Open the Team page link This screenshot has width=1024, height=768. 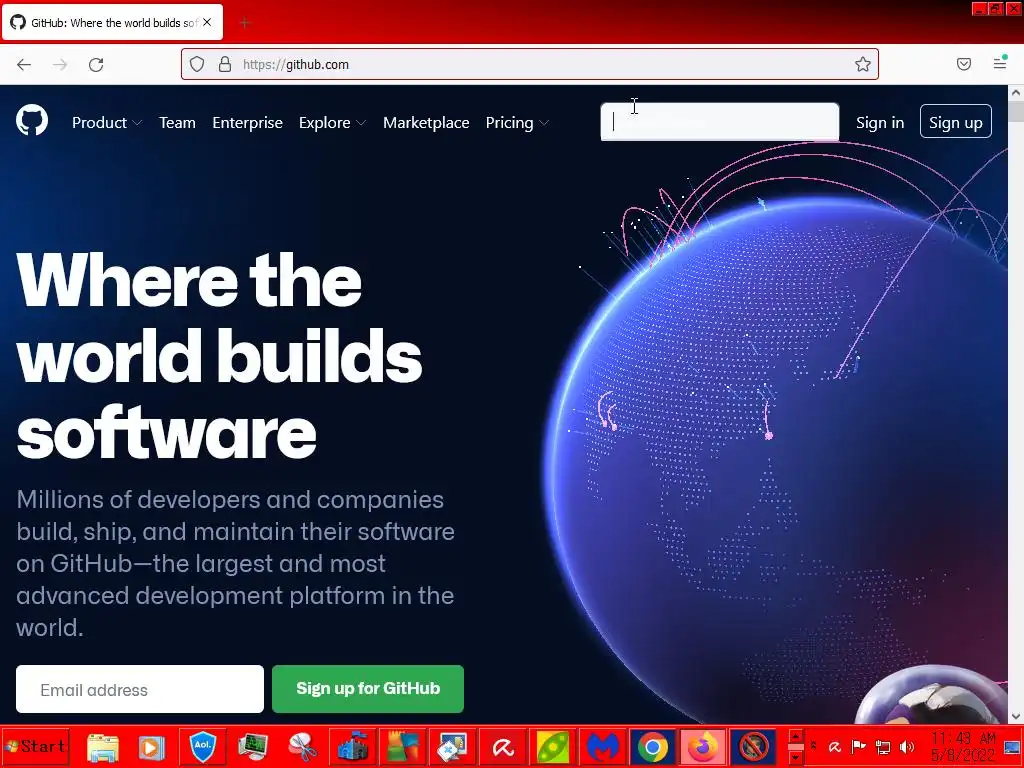pyautogui.click(x=178, y=123)
